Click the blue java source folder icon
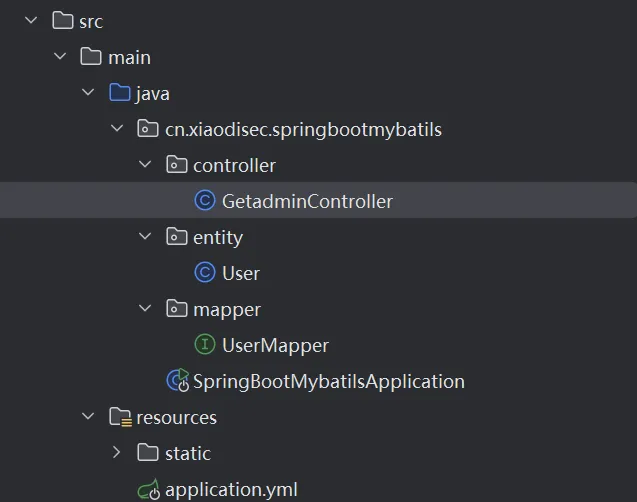This screenshot has height=502, width=637. click(x=120, y=93)
